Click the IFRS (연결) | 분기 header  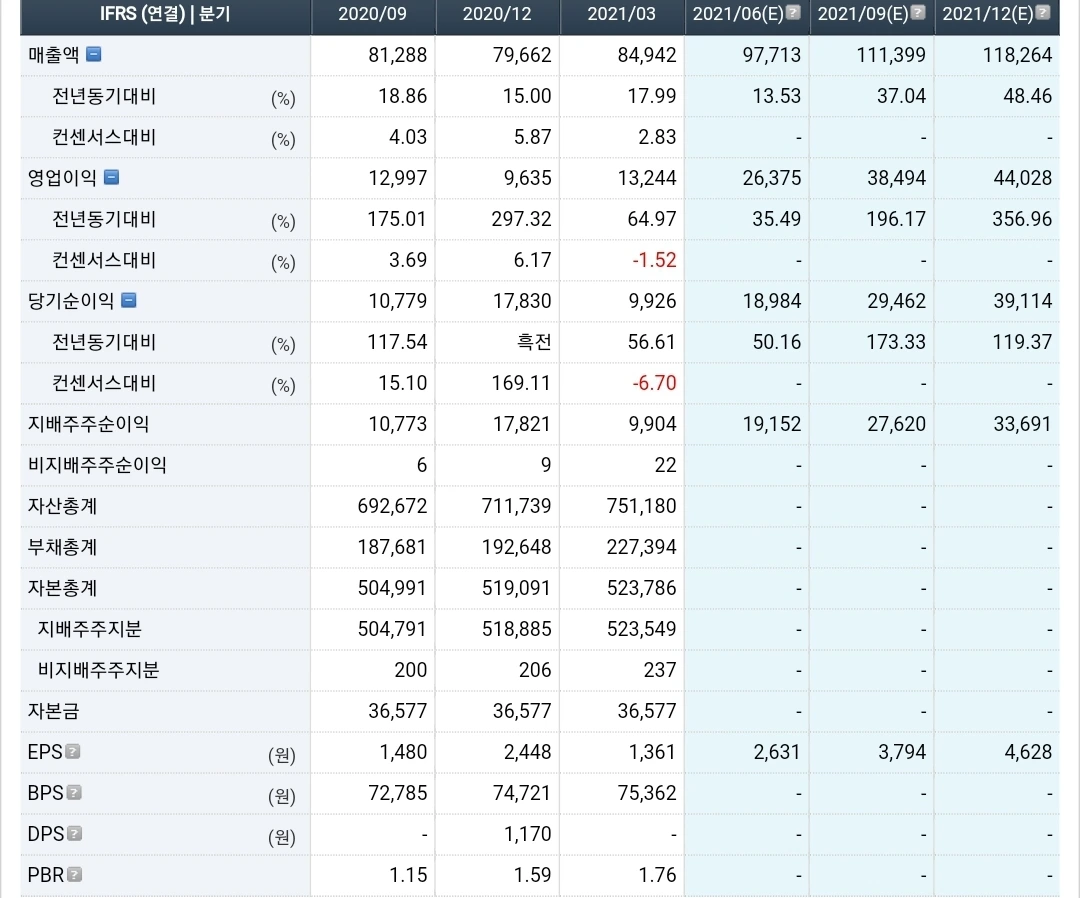point(165,14)
